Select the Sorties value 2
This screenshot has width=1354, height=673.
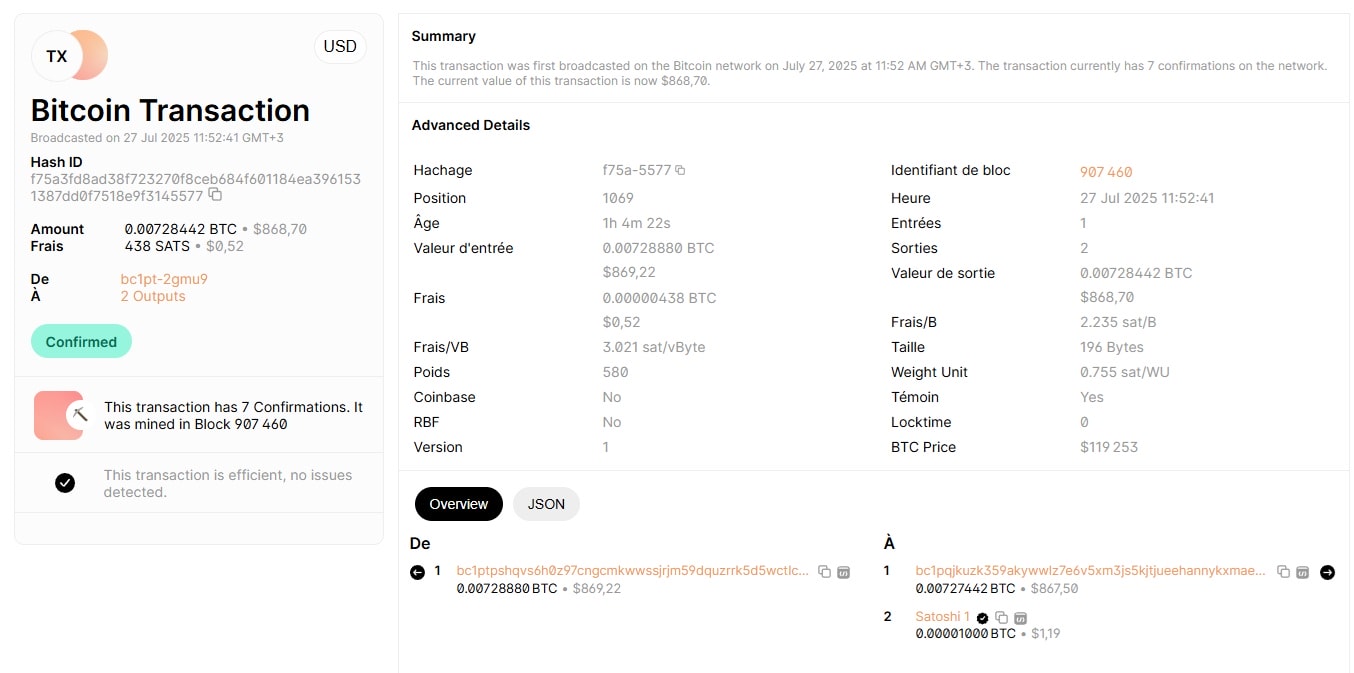(1084, 248)
